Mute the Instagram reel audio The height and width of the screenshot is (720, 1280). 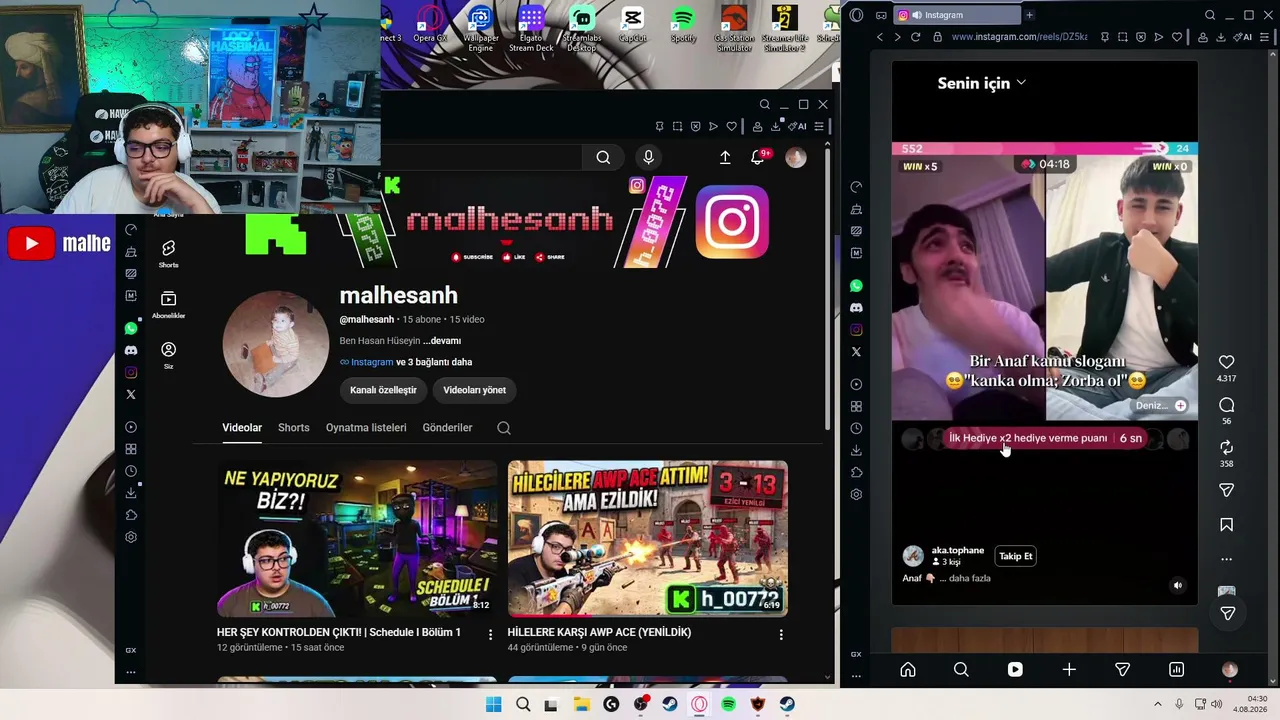point(1178,586)
